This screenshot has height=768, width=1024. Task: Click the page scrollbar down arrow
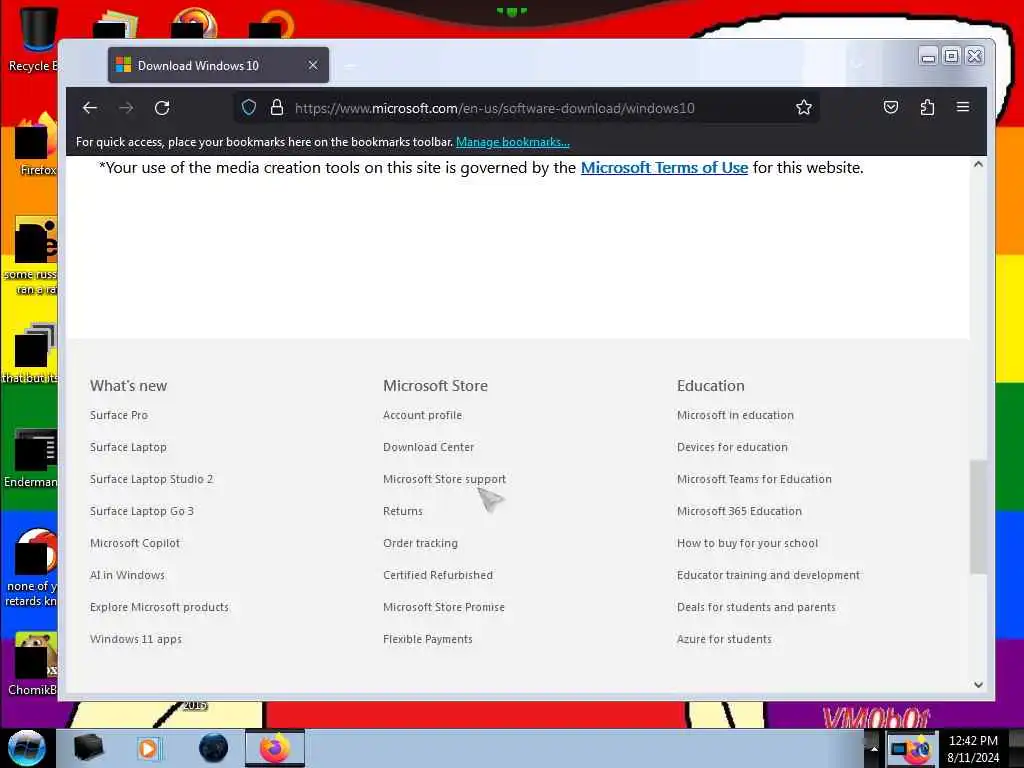point(978,684)
